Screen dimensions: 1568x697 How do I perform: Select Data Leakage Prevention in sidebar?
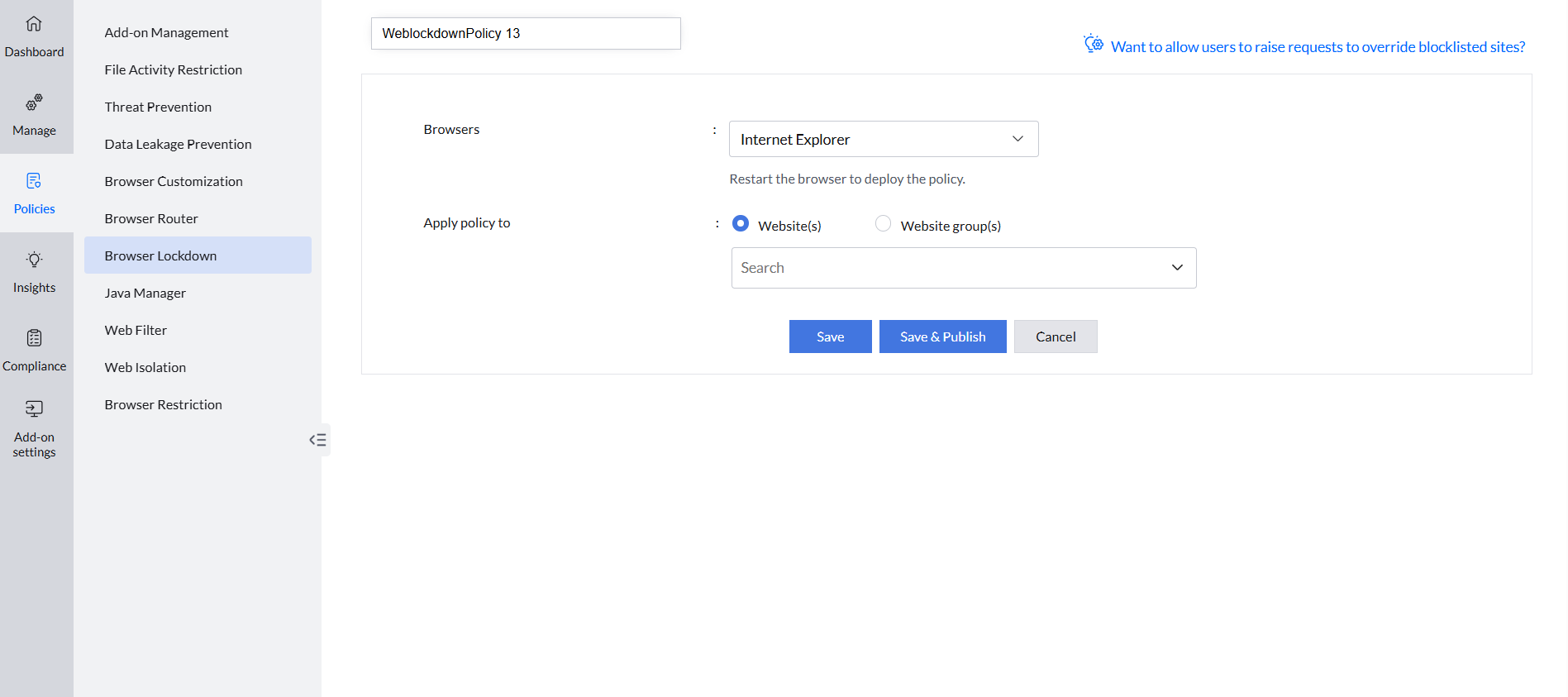click(178, 144)
